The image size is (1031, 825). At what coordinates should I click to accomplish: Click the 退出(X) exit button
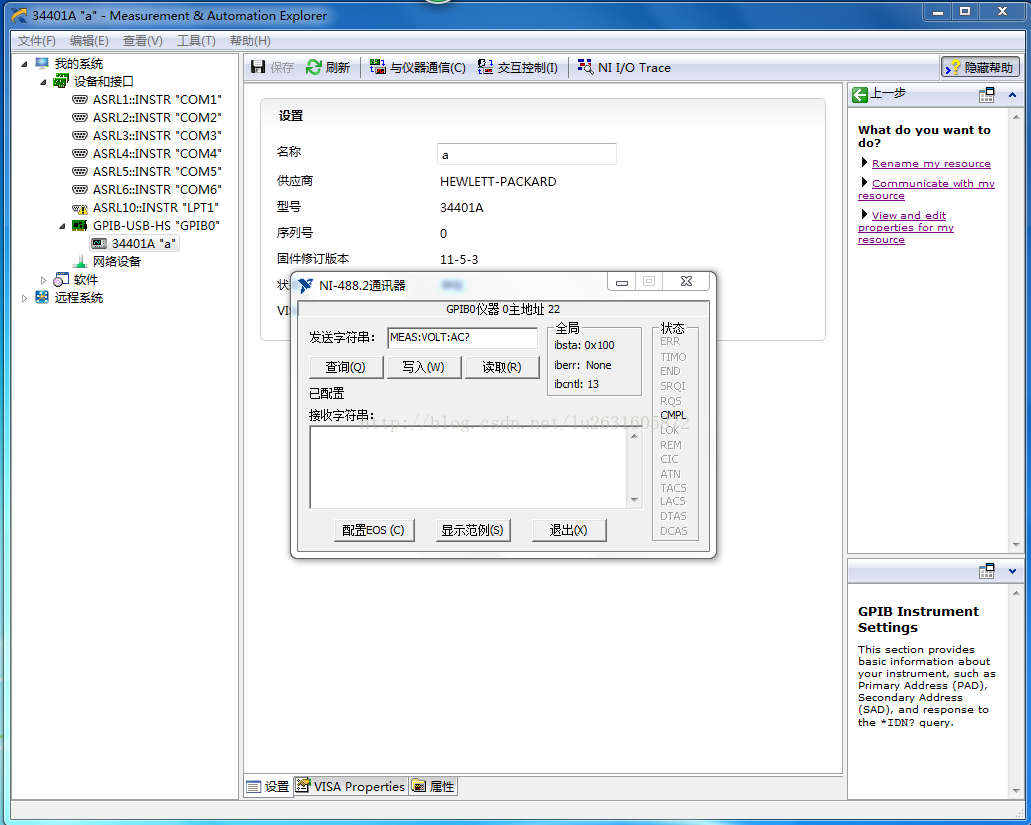[x=569, y=530]
